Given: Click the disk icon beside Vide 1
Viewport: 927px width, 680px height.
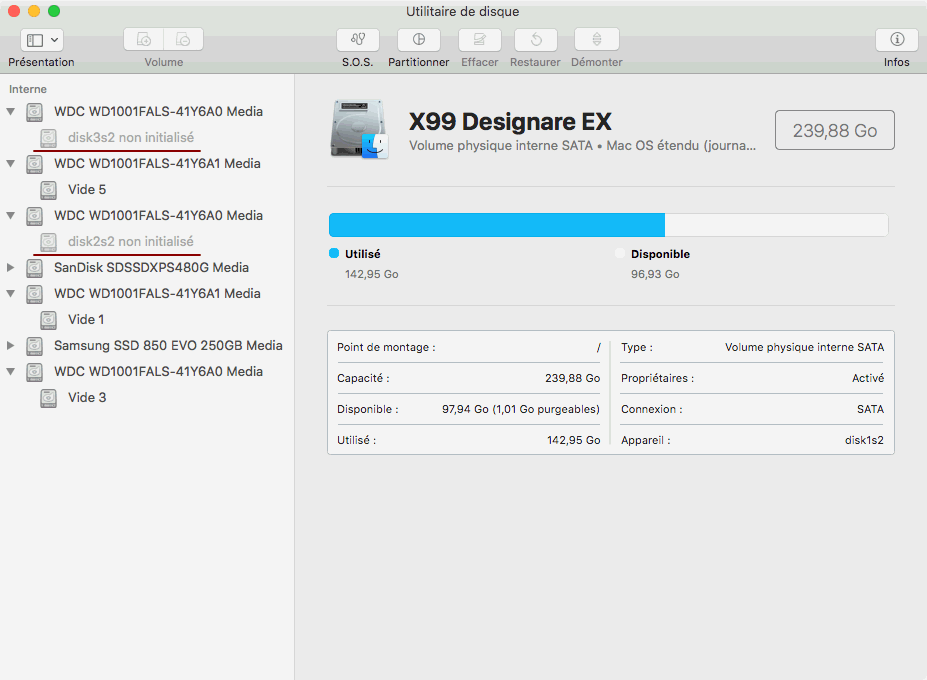Looking at the screenshot, I should coord(48,320).
